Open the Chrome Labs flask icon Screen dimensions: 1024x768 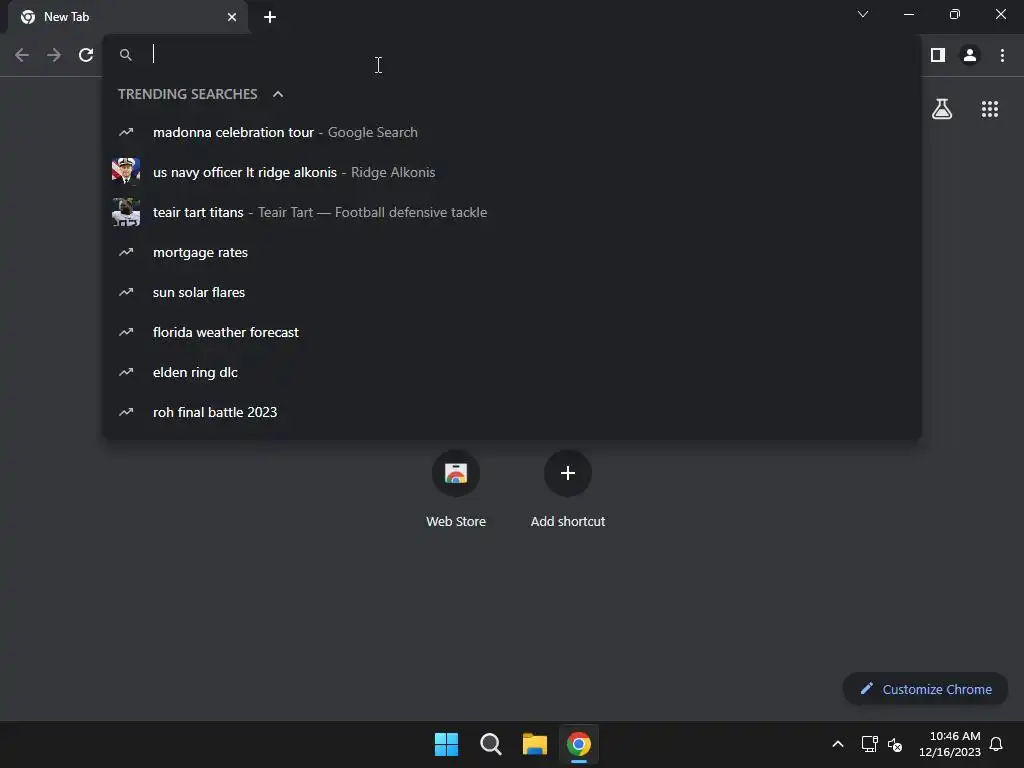[942, 109]
